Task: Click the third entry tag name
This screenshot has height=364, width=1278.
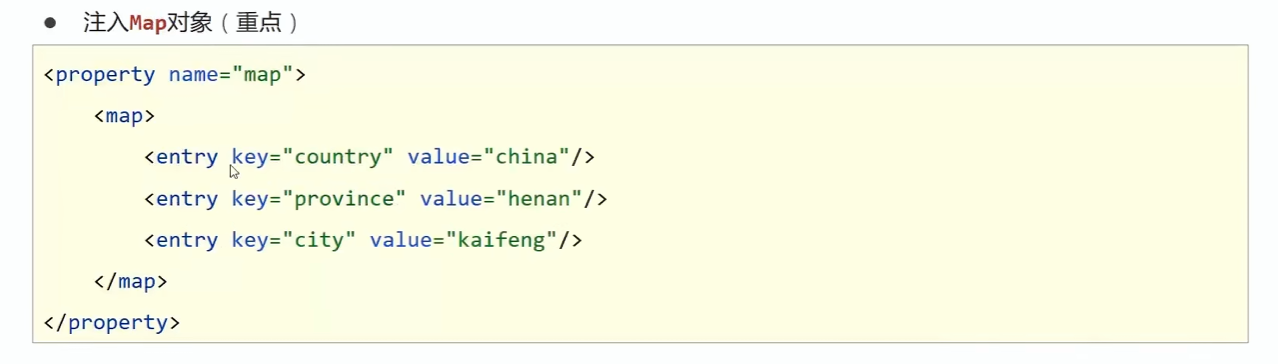Action: click(187, 240)
